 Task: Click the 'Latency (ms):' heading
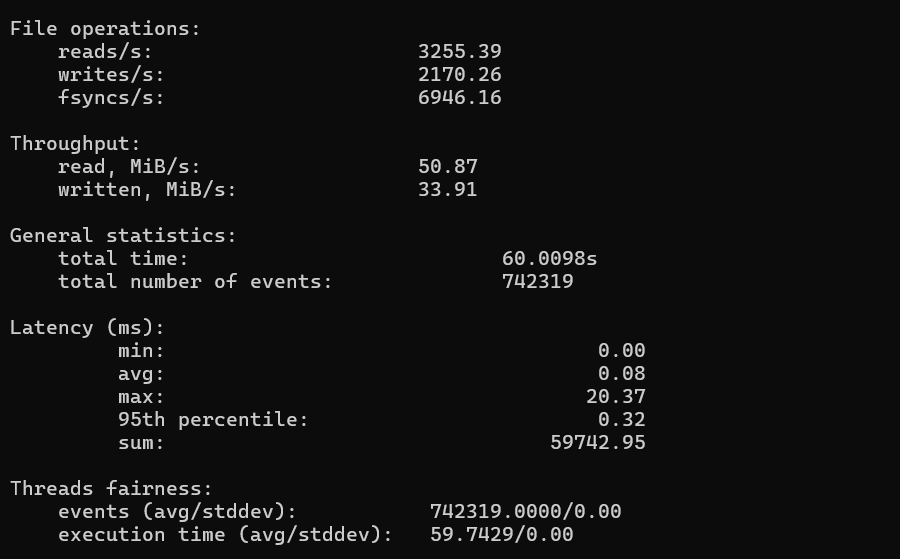click(x=87, y=328)
